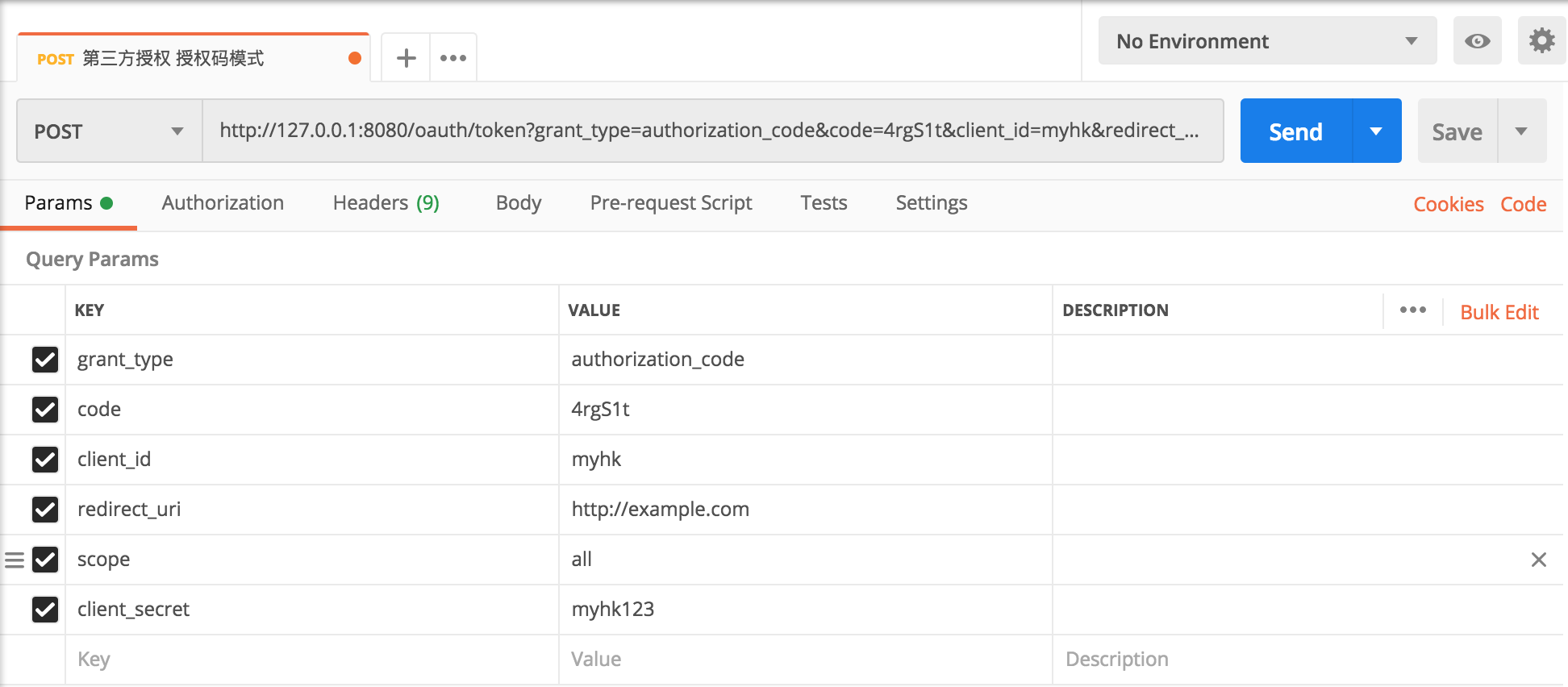Click the scope row drag handle icon
The width and height of the screenshot is (1568, 687).
point(15,560)
